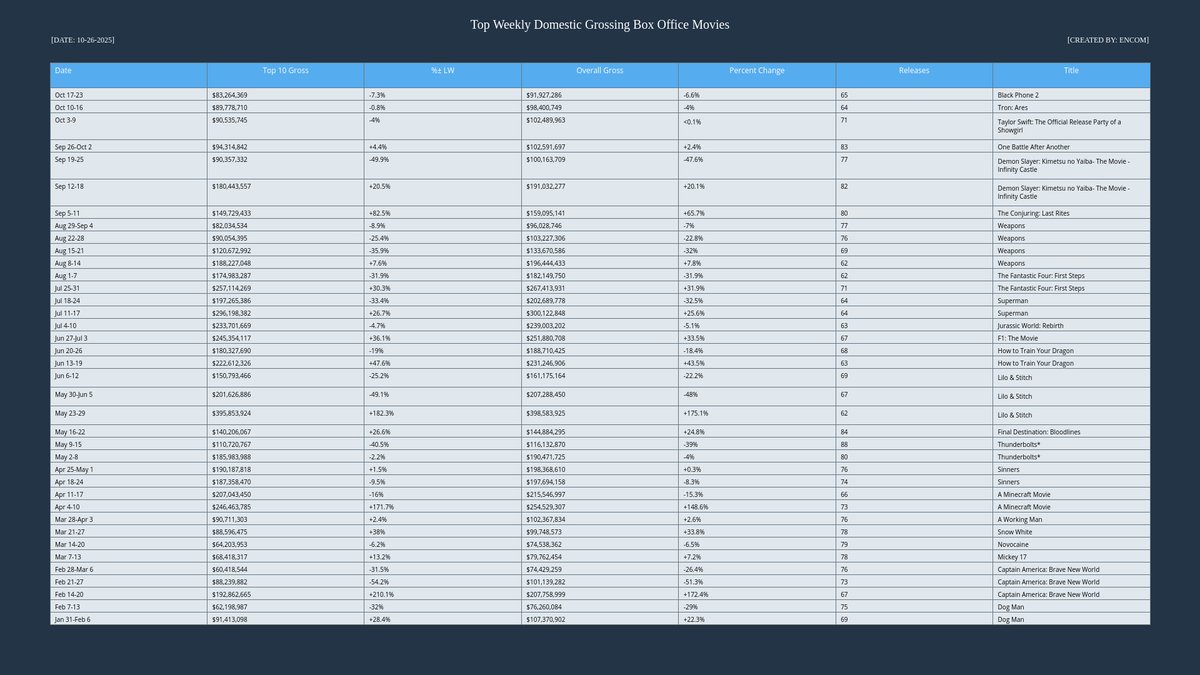
Task: Click the Mickey 17 title cell
Action: coord(1071,557)
